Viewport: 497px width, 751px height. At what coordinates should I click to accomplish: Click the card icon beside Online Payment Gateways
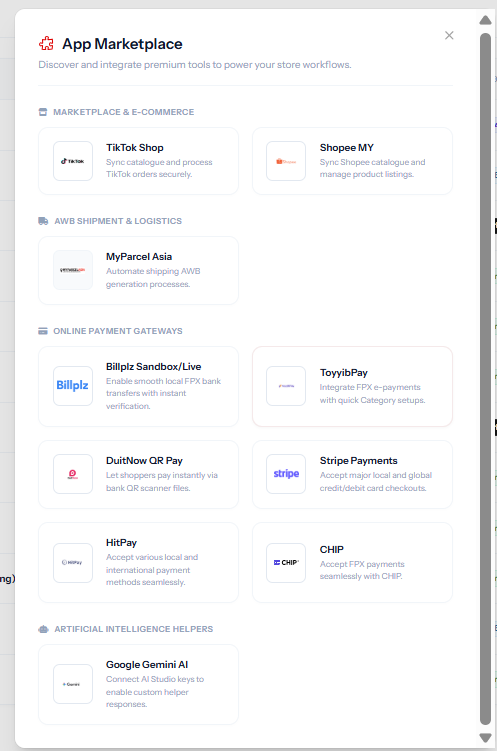coord(43,331)
